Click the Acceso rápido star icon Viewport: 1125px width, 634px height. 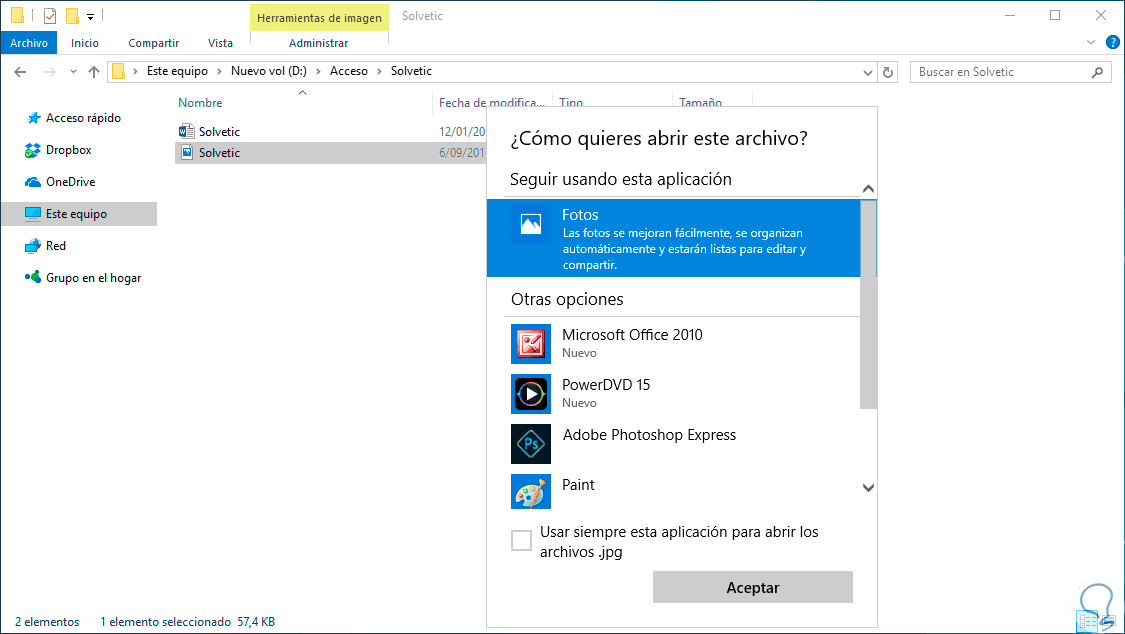click(33, 118)
